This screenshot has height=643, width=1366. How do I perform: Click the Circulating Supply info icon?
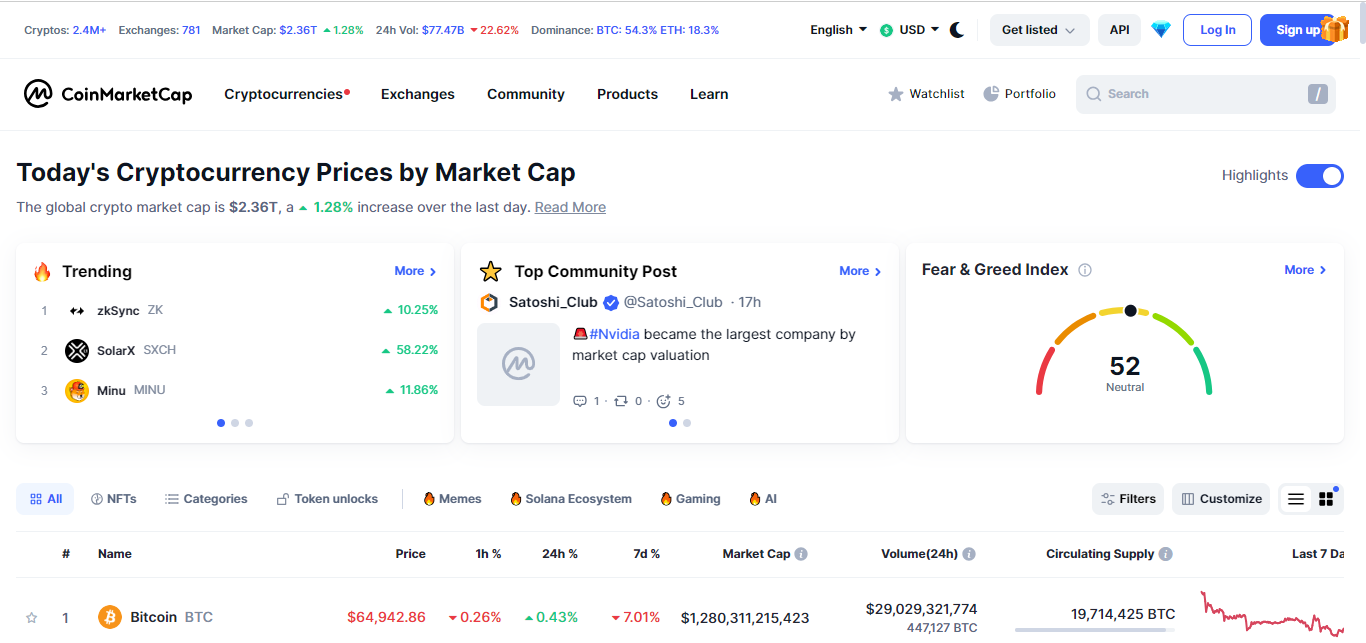tap(1166, 554)
